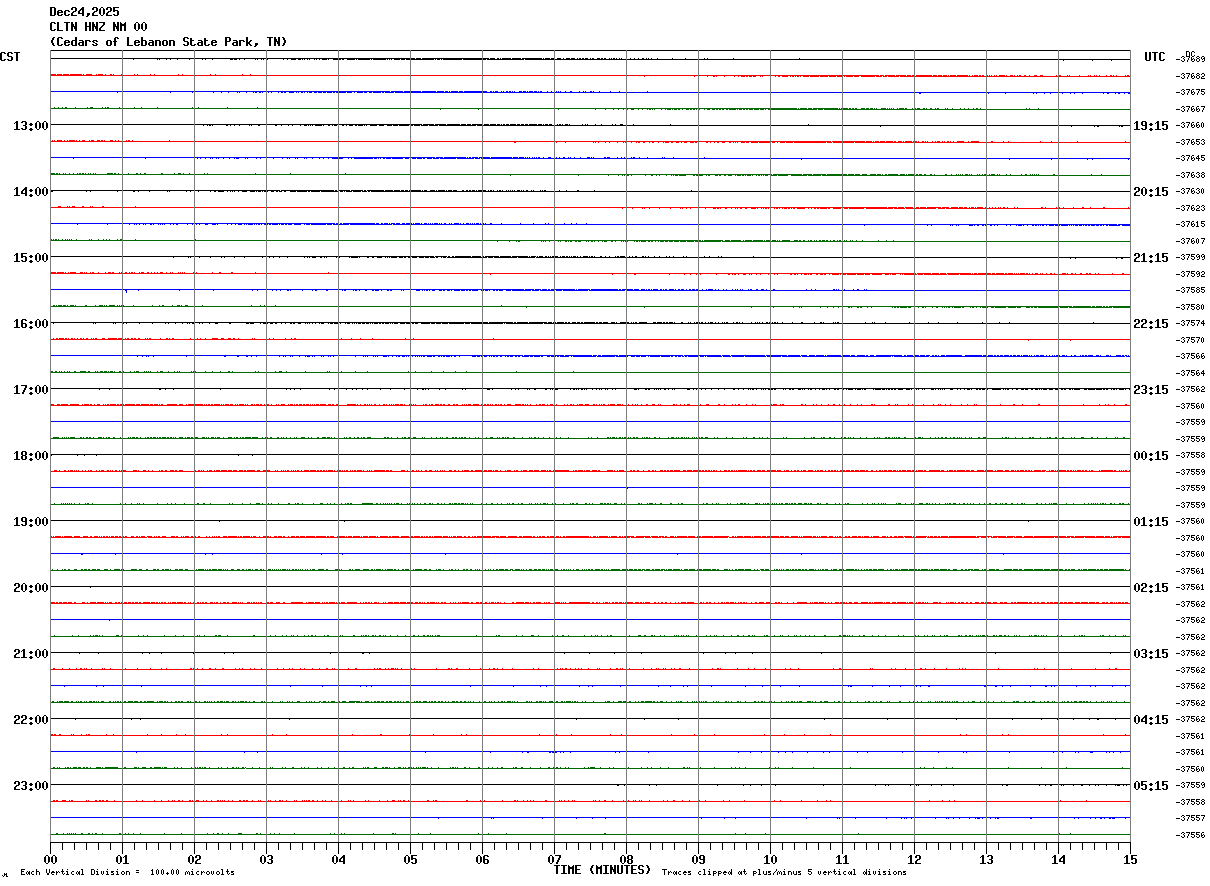Click the "04:15" UTC time label
Viewport: 1210px width, 886px height.
(1150, 720)
